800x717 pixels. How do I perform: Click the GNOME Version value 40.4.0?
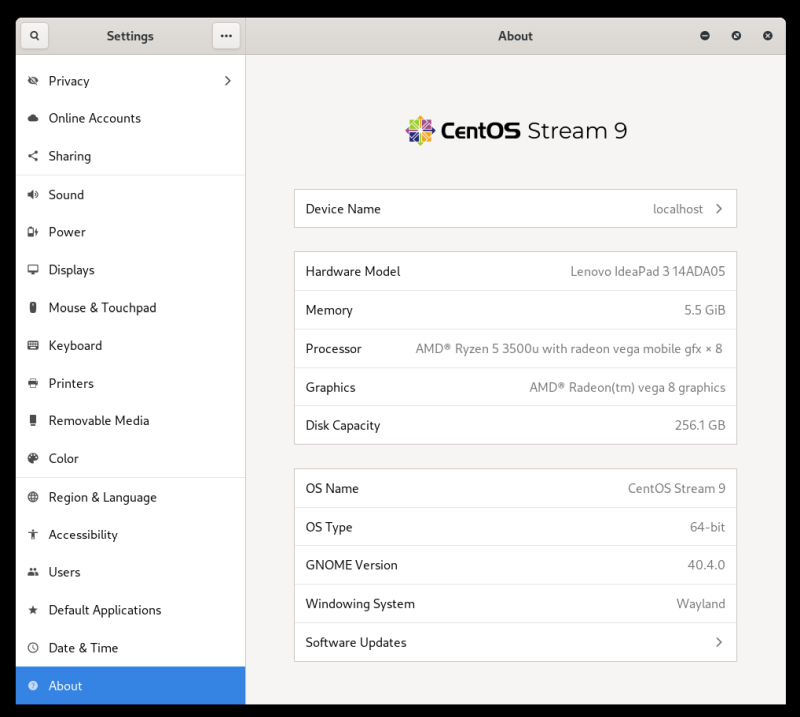point(706,565)
